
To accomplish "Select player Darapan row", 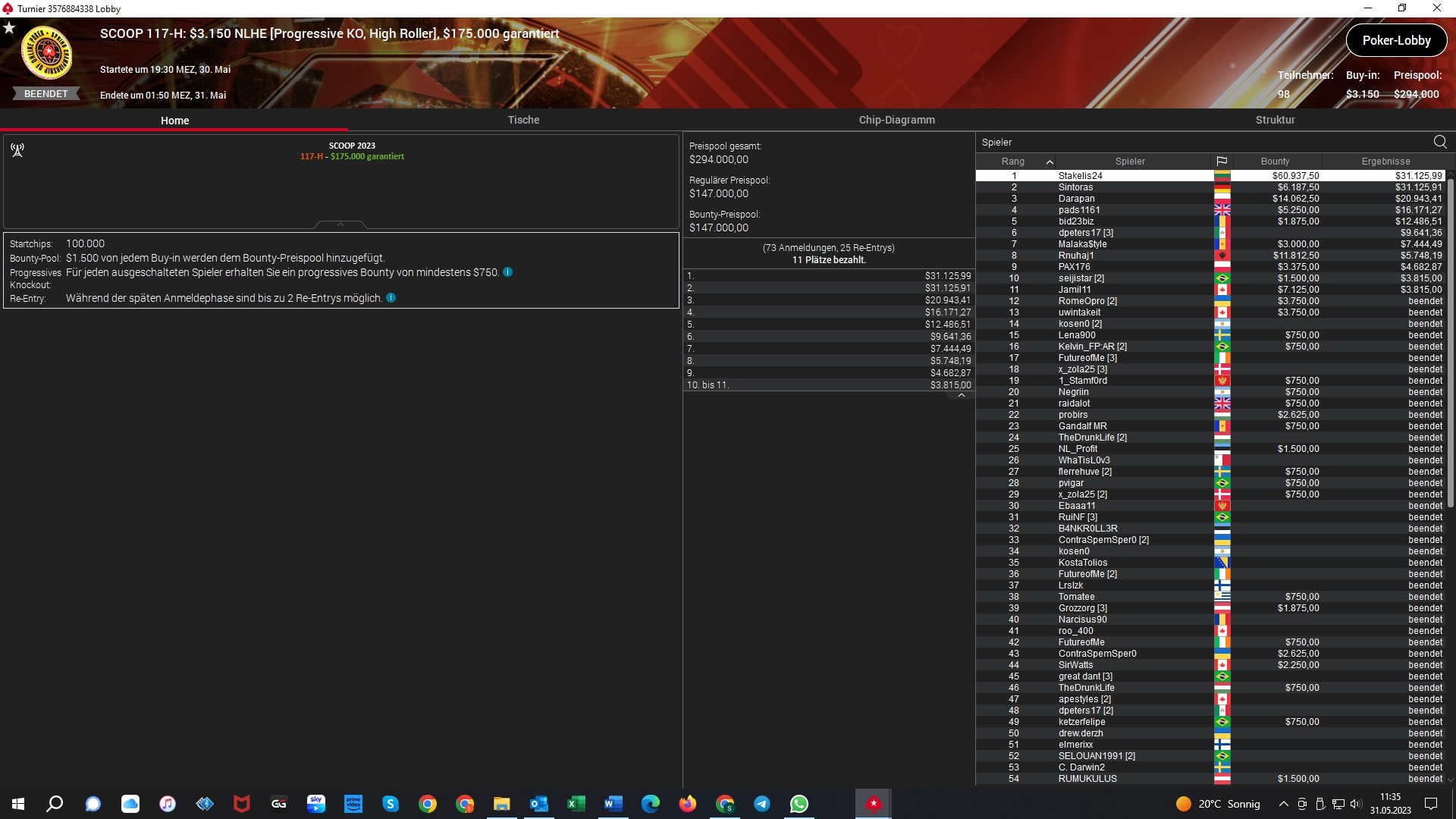I will point(1210,199).
